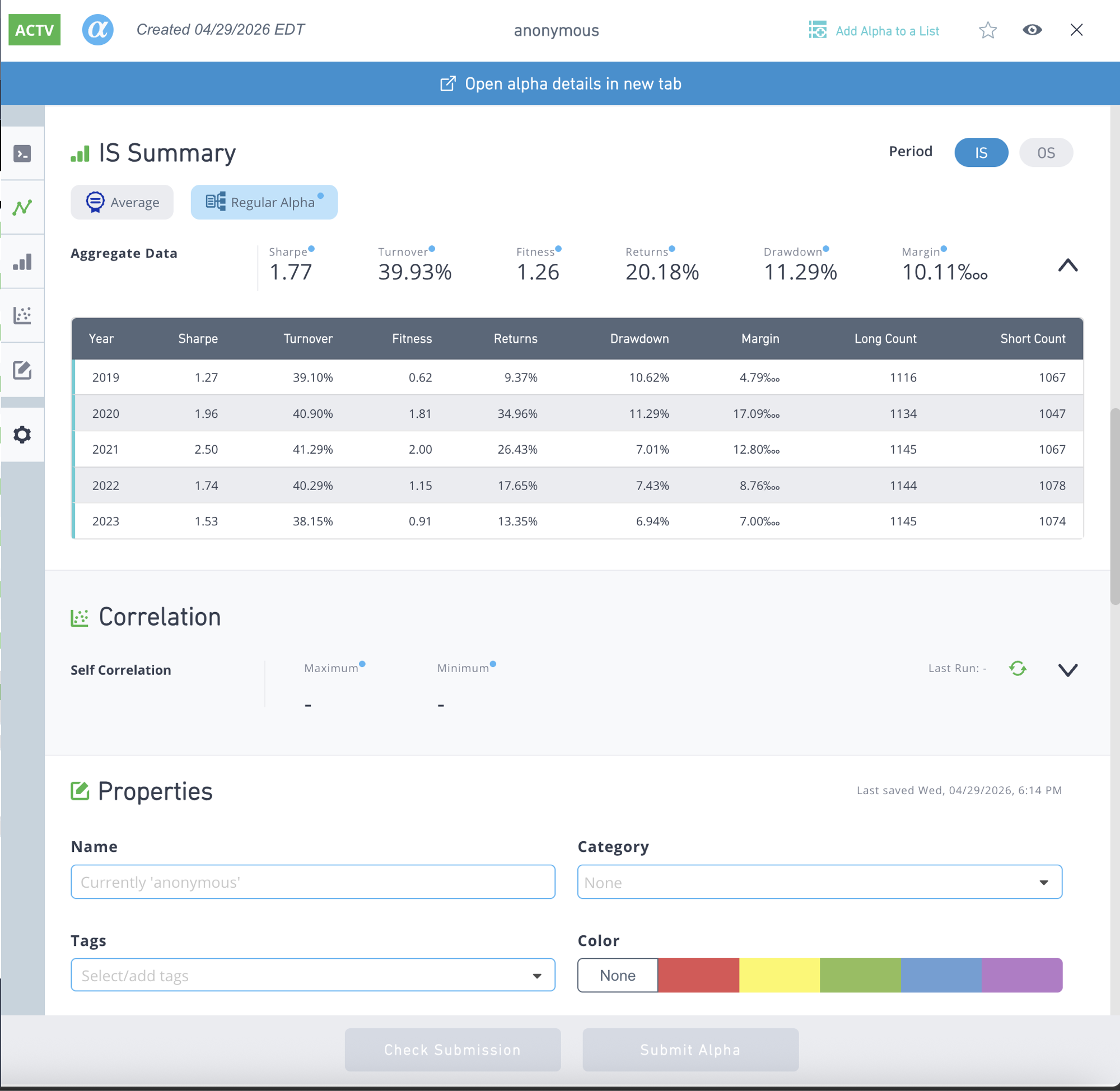Toggle visibility with the eye icon
Image resolution: width=1120 pixels, height=1091 pixels.
[1032, 30]
